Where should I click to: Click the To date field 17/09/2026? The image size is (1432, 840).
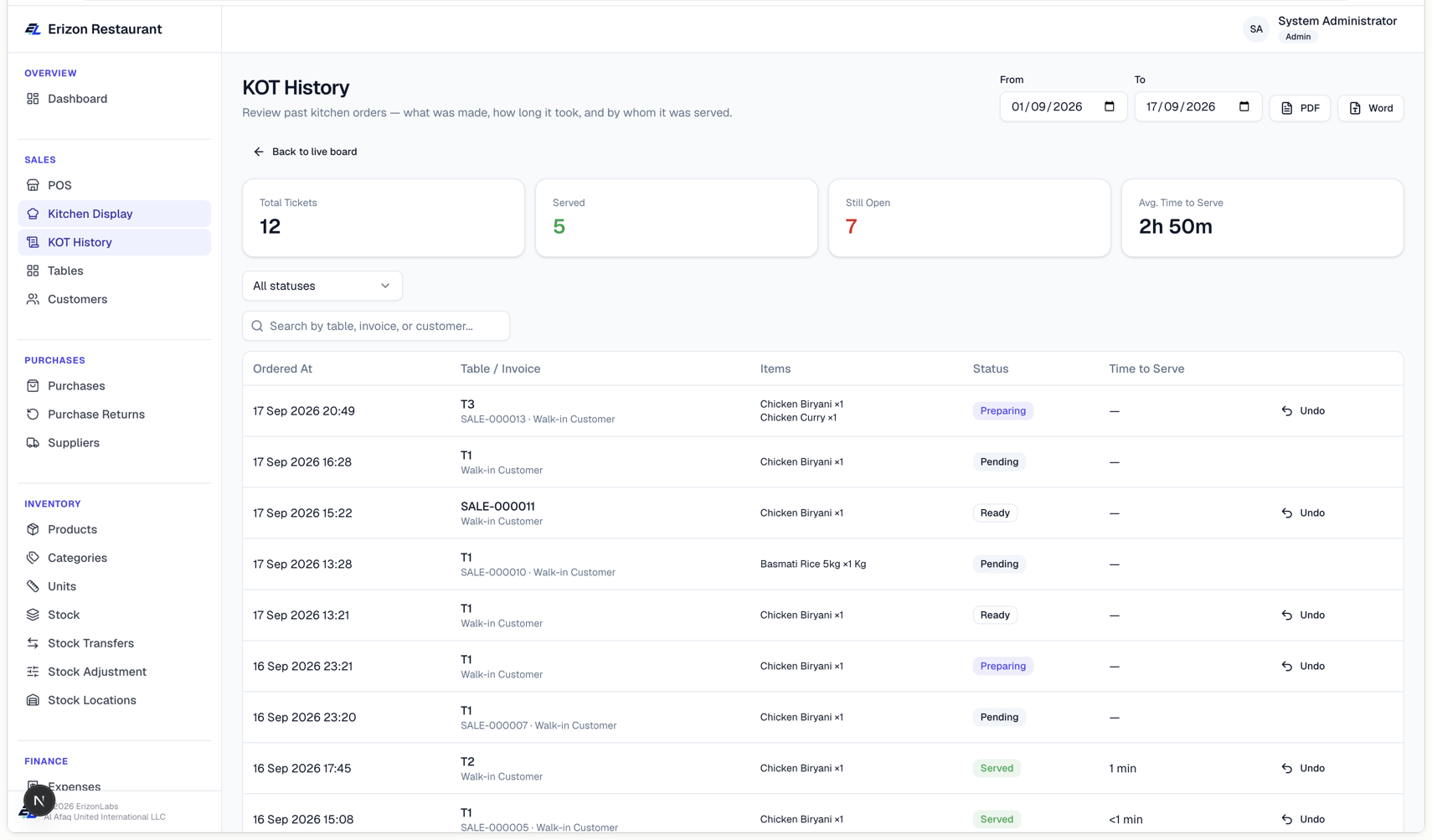click(x=1198, y=106)
